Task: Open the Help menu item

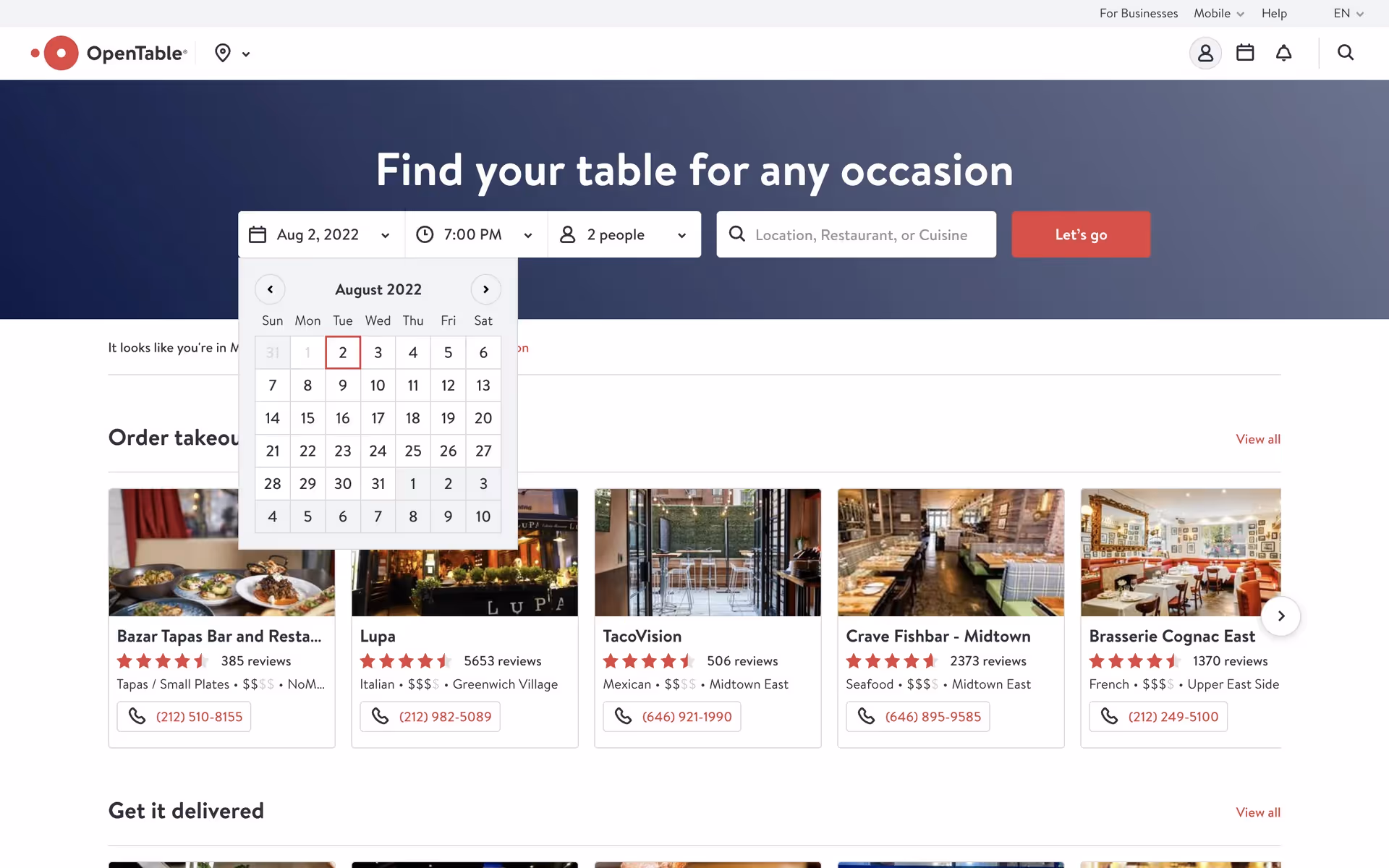Action: pyautogui.click(x=1274, y=13)
